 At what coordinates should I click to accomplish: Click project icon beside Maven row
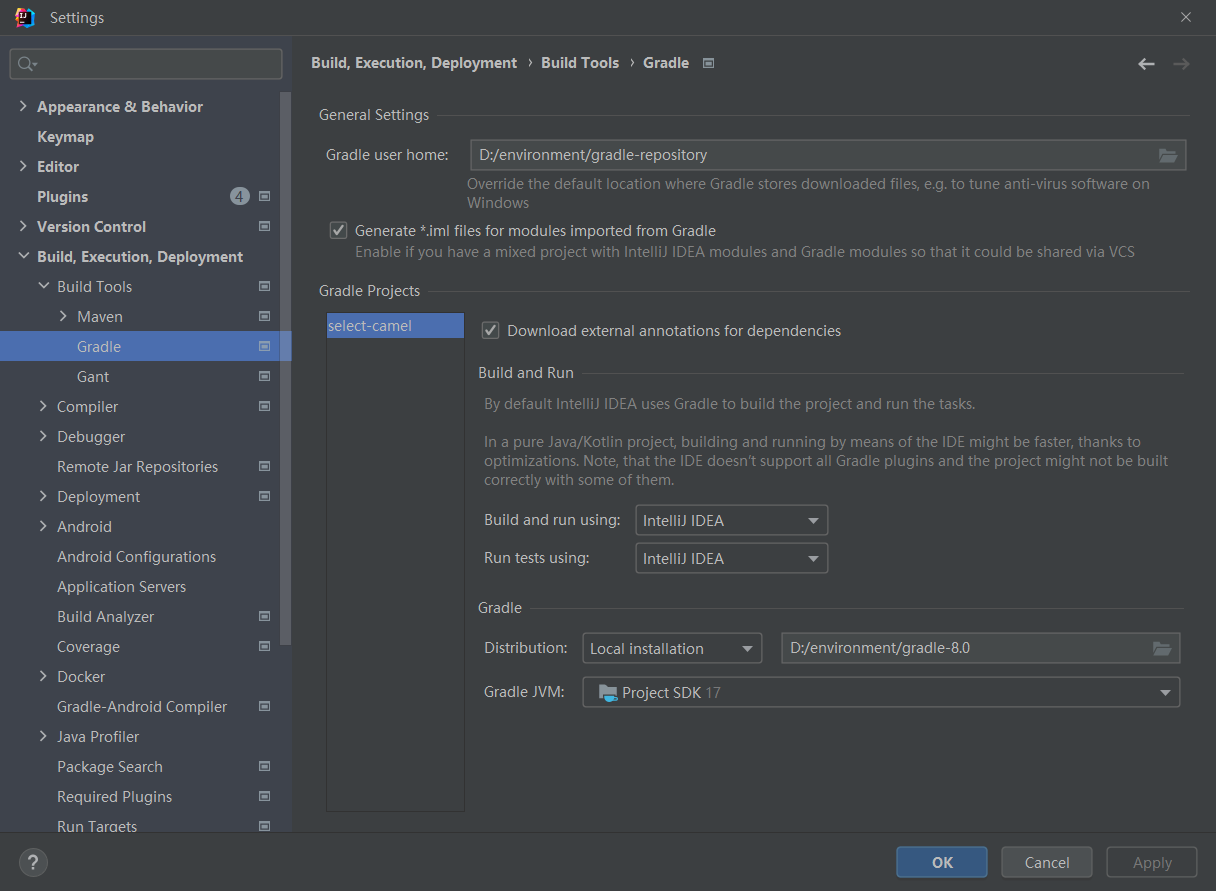pos(264,316)
